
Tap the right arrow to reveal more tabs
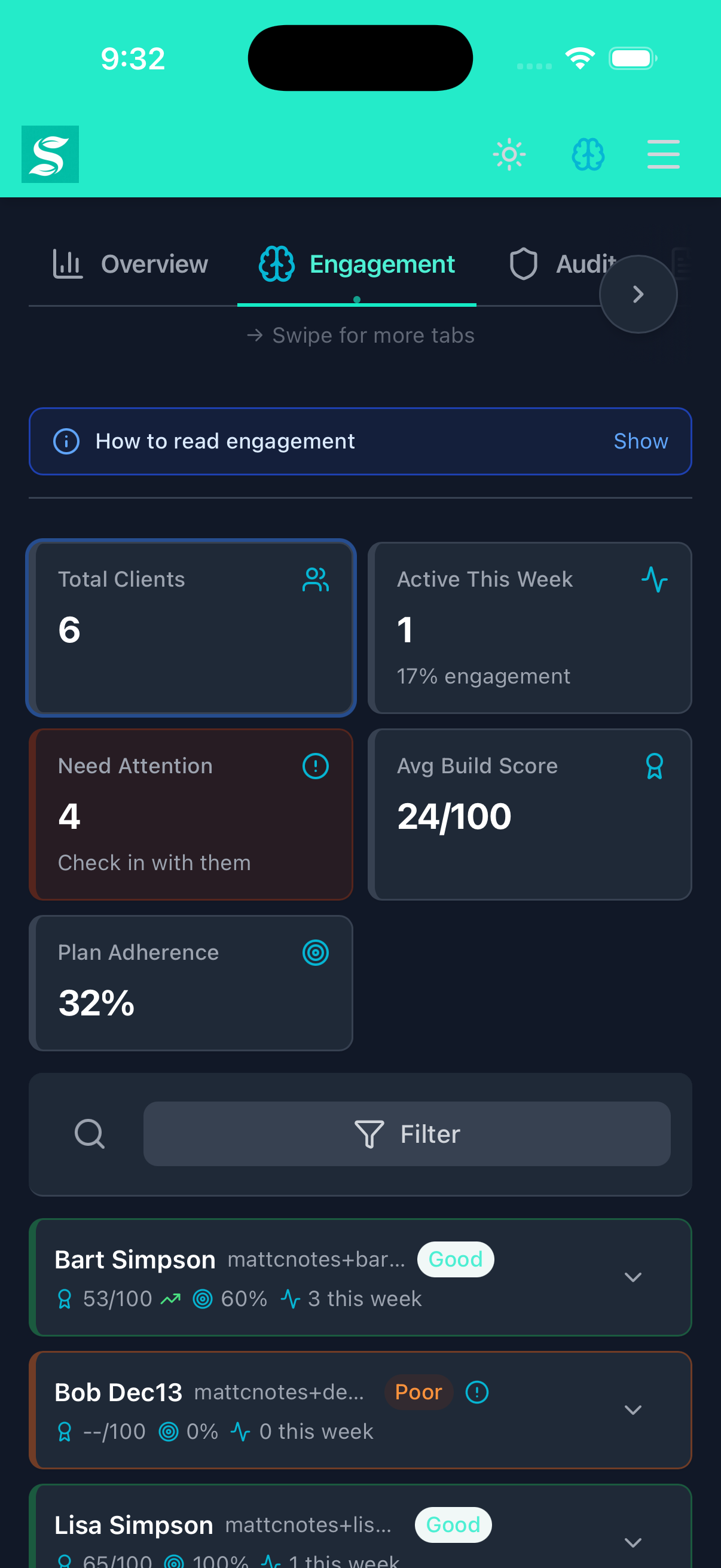pos(637,294)
